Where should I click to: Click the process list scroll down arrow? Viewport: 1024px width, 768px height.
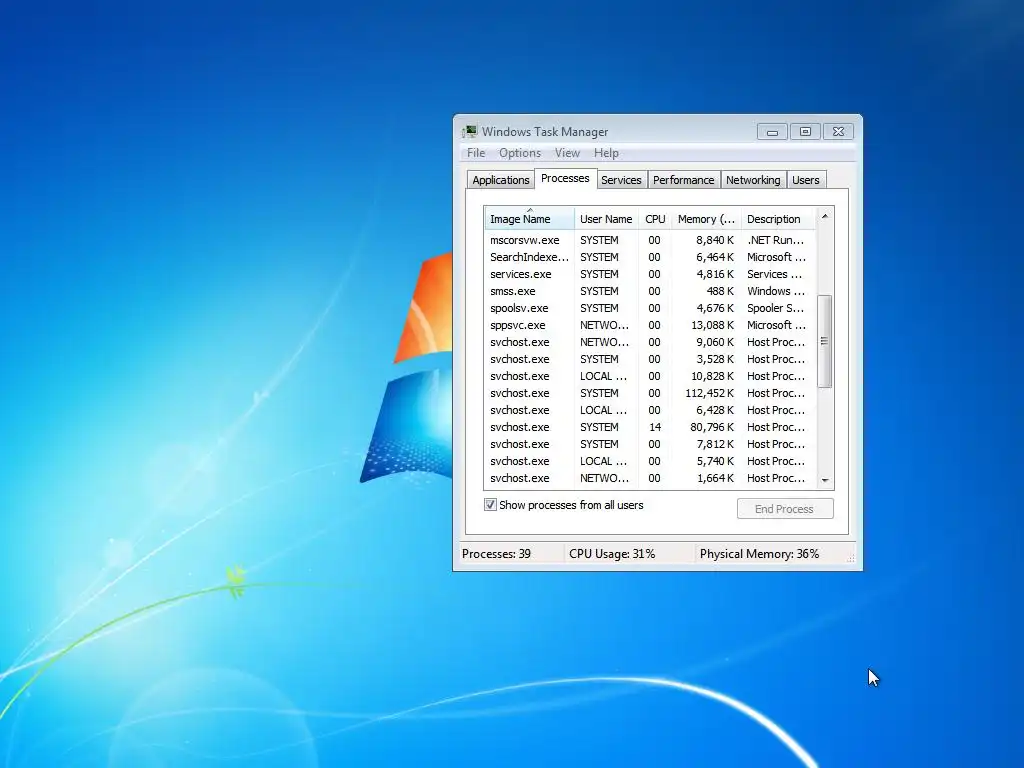point(825,481)
